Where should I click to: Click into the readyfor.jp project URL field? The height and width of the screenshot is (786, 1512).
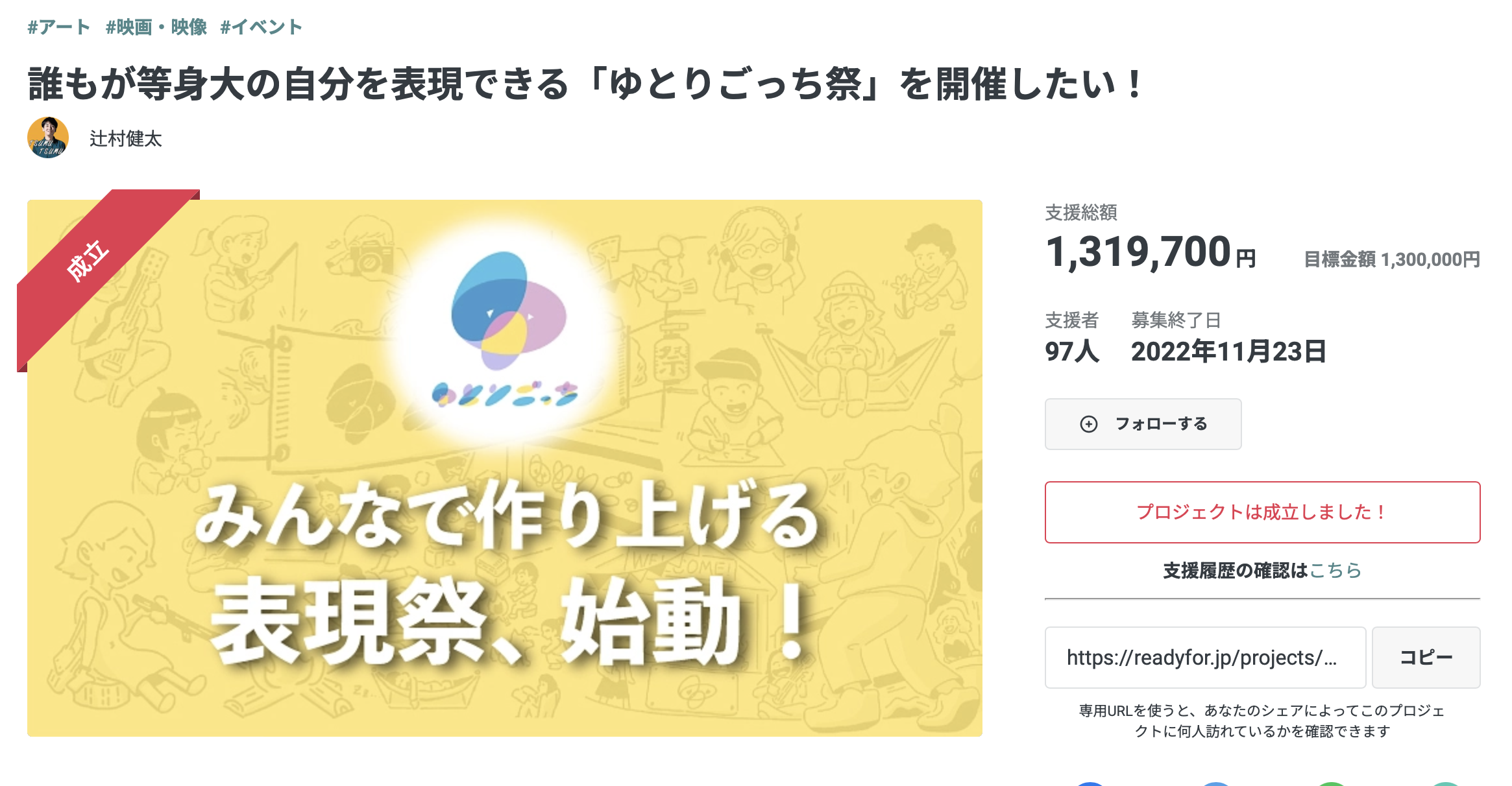pos(1204,658)
